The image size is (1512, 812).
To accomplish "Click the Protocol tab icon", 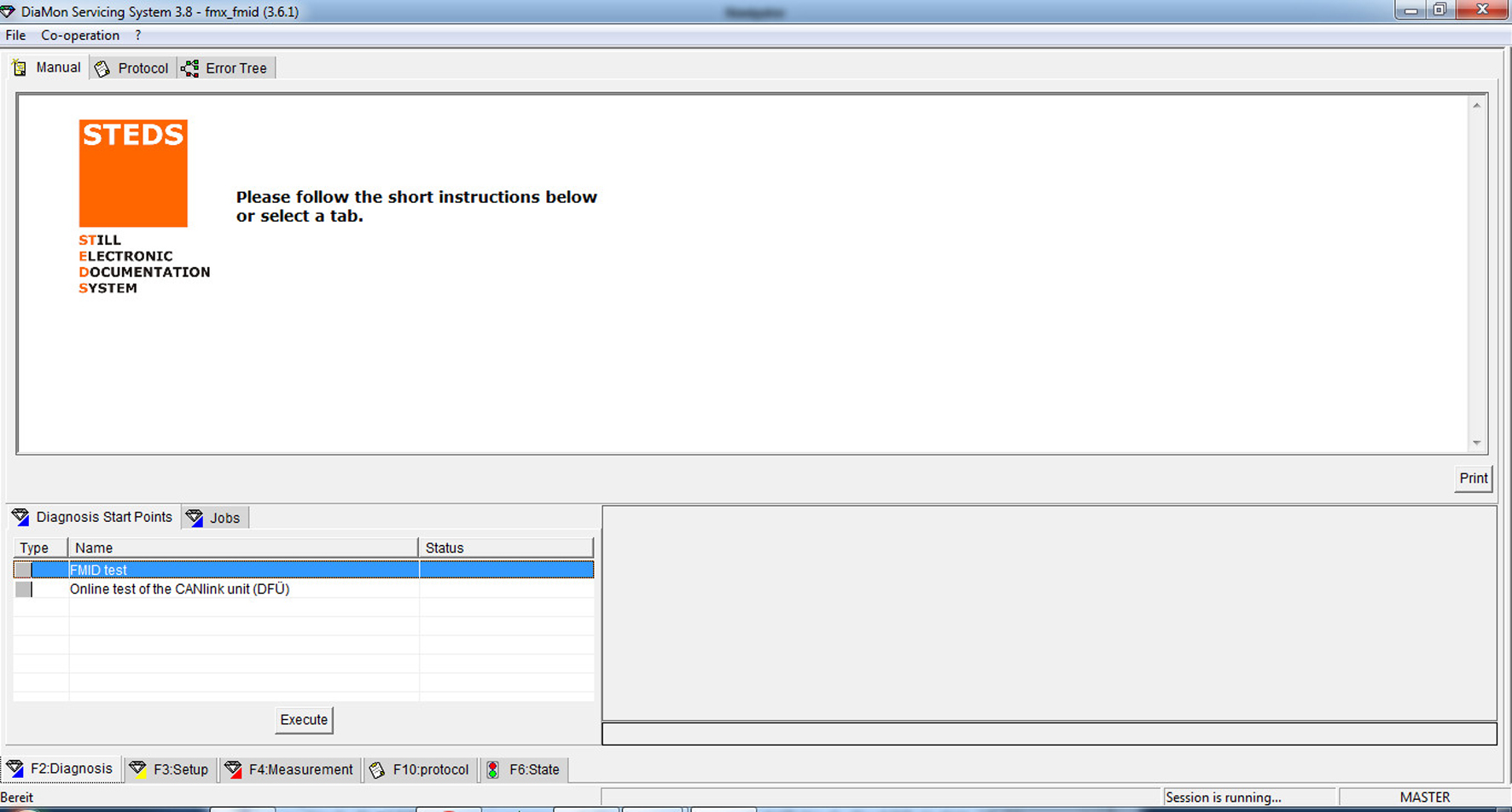I will coord(102,69).
